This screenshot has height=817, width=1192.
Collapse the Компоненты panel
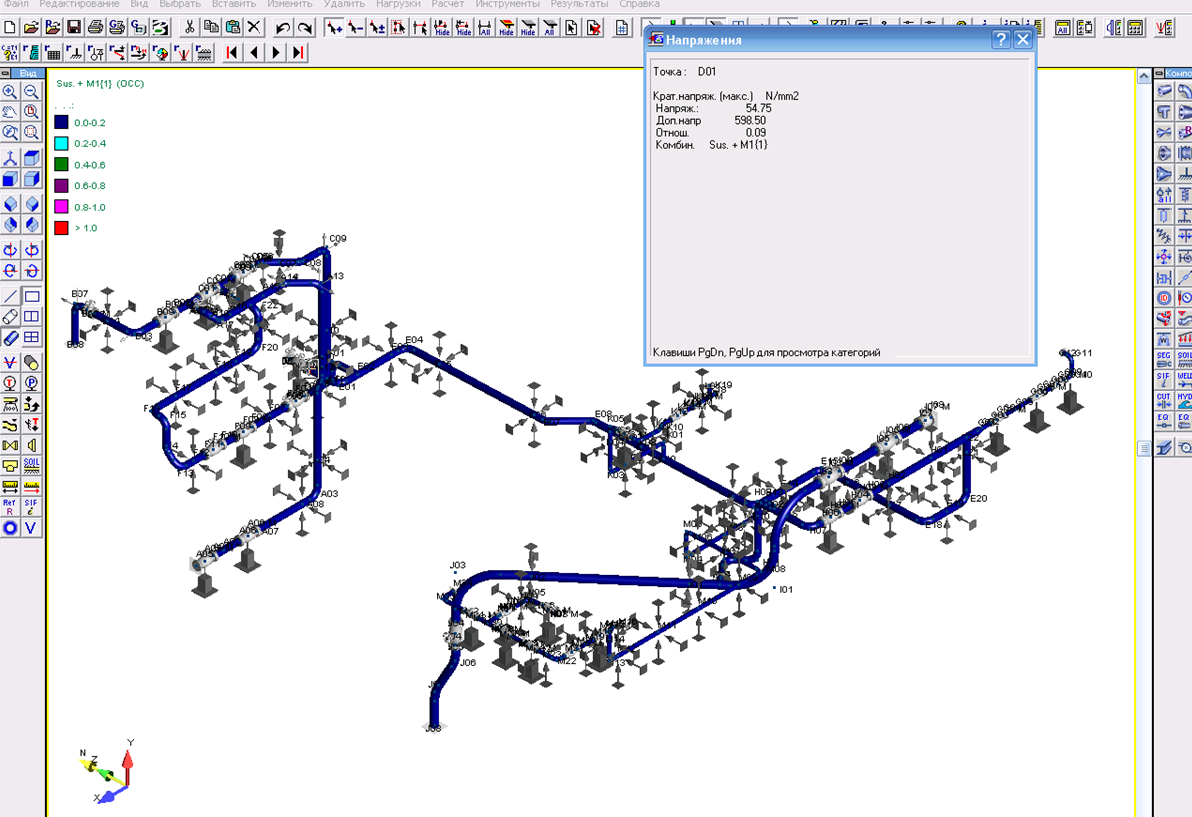[1159, 73]
